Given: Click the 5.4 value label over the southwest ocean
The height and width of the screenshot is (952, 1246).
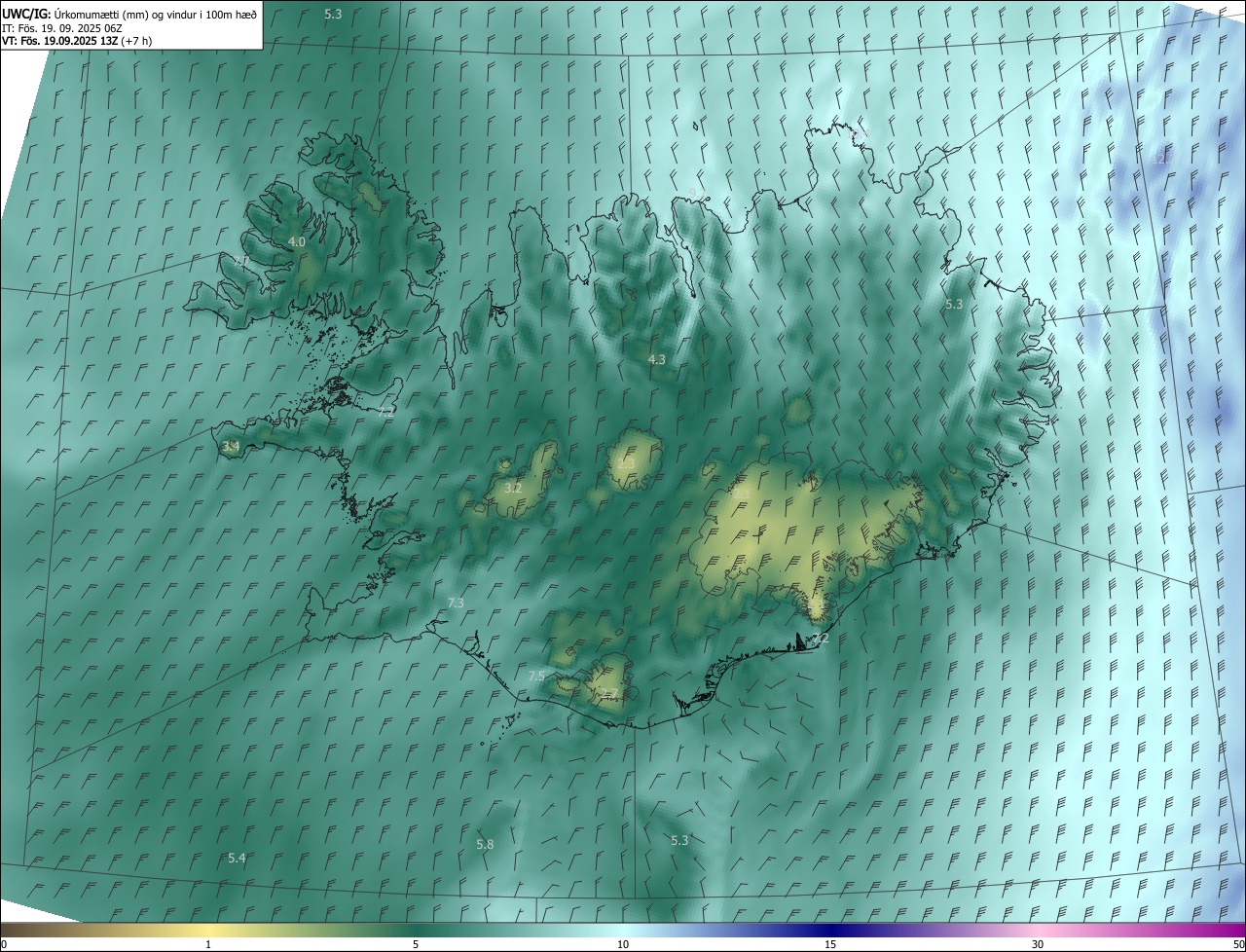Looking at the screenshot, I should pos(237,858).
